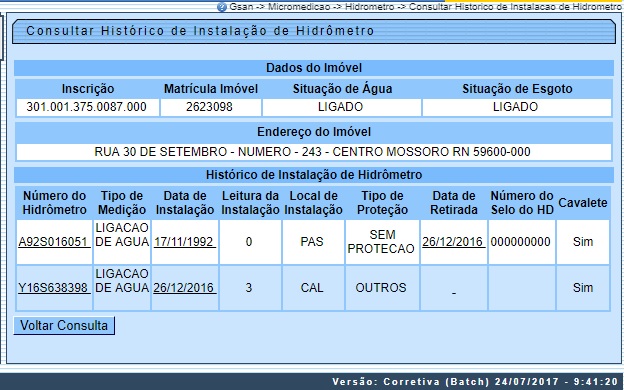Click SEM PROTECAO protection type cell
This screenshot has width=624, height=390.
(x=381, y=242)
